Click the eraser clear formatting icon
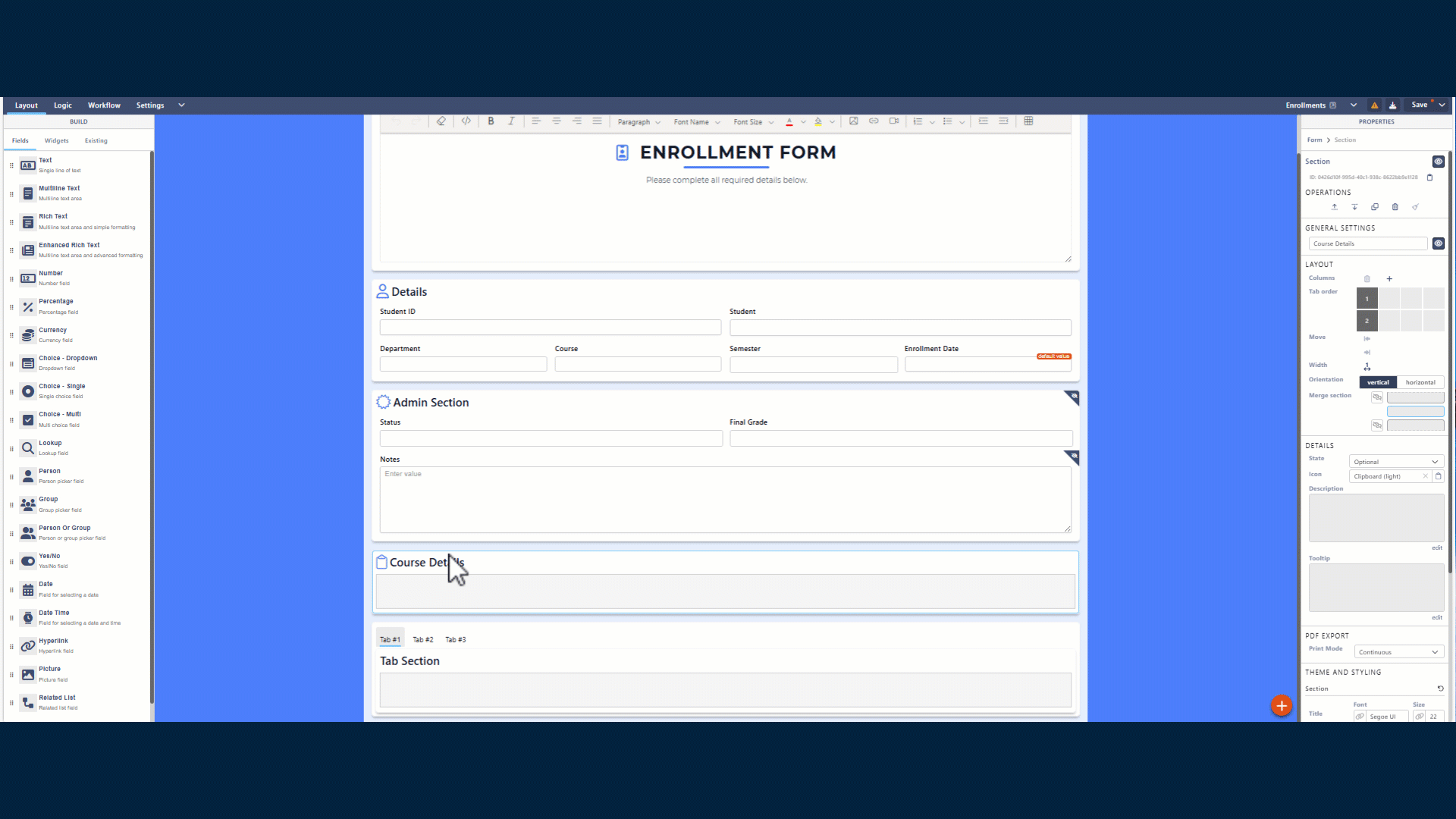Screen dimensions: 1456x819 click(x=441, y=121)
